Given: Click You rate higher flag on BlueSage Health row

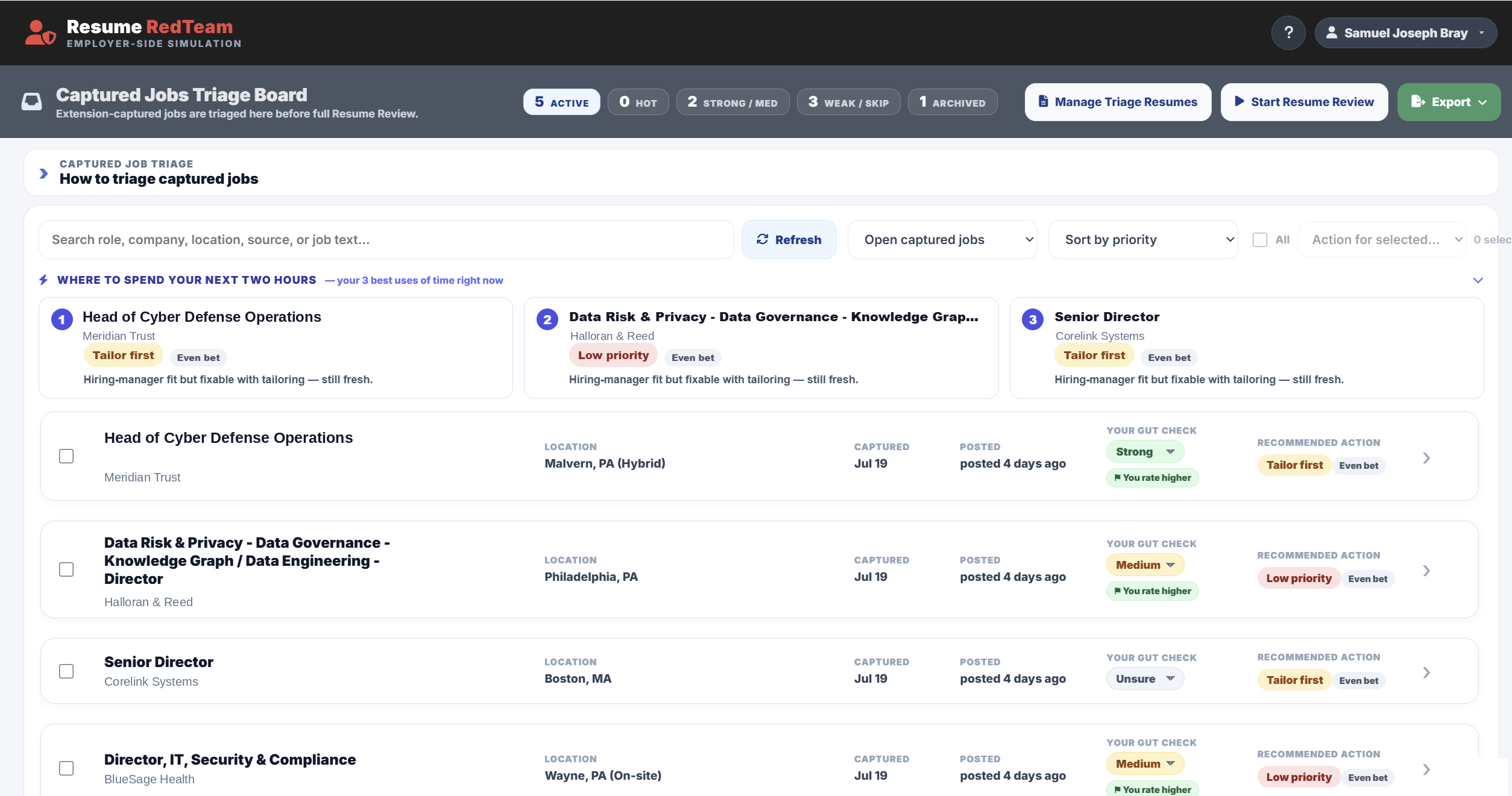Looking at the screenshot, I should (1152, 789).
